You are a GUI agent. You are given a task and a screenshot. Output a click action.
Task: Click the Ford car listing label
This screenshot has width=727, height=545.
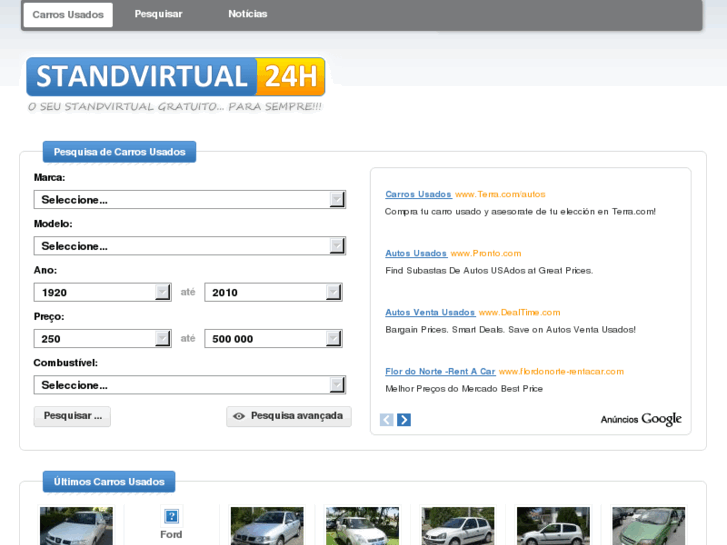point(171,534)
